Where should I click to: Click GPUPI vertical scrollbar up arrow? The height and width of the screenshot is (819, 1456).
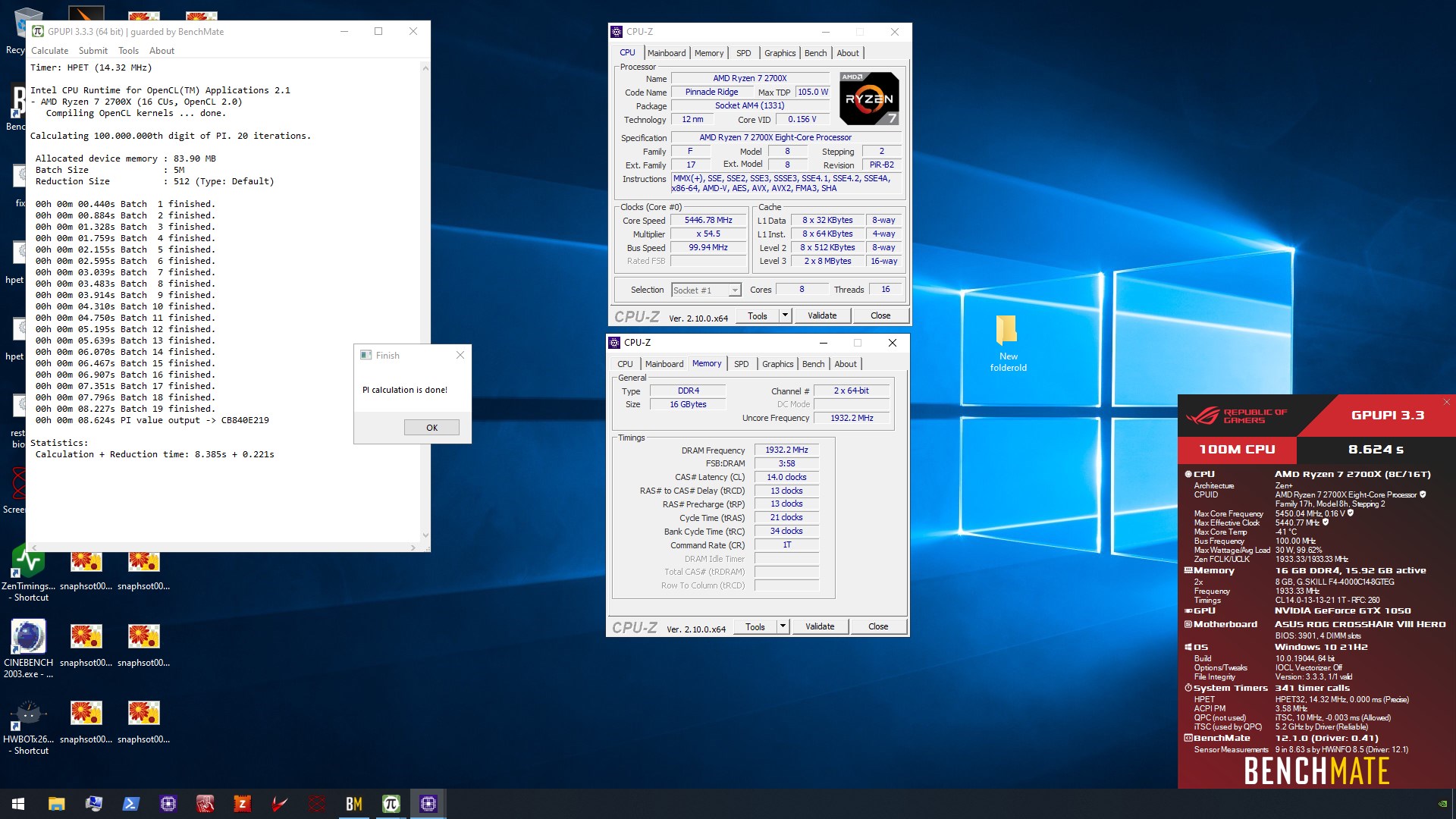425,68
